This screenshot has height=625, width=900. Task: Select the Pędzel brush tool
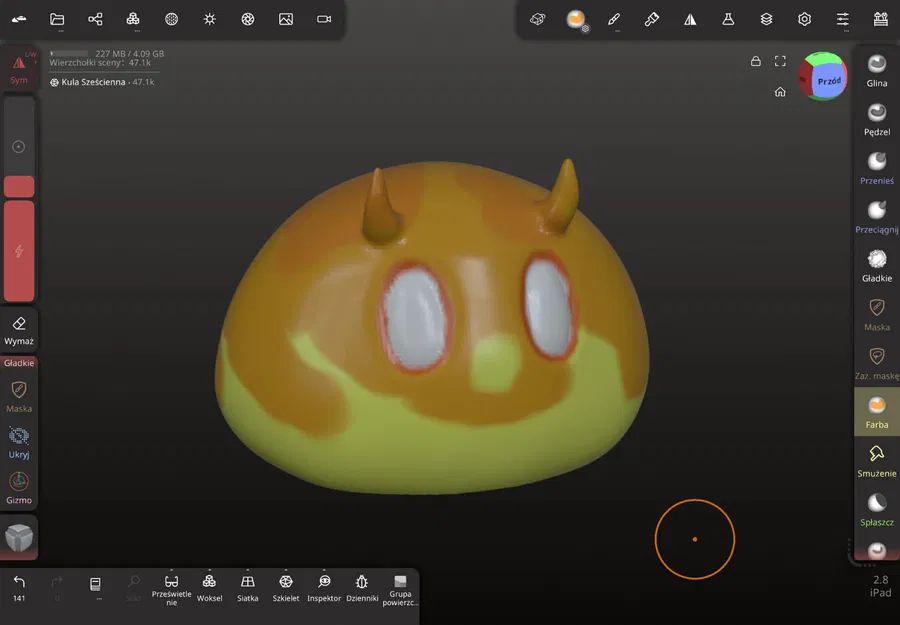(877, 119)
